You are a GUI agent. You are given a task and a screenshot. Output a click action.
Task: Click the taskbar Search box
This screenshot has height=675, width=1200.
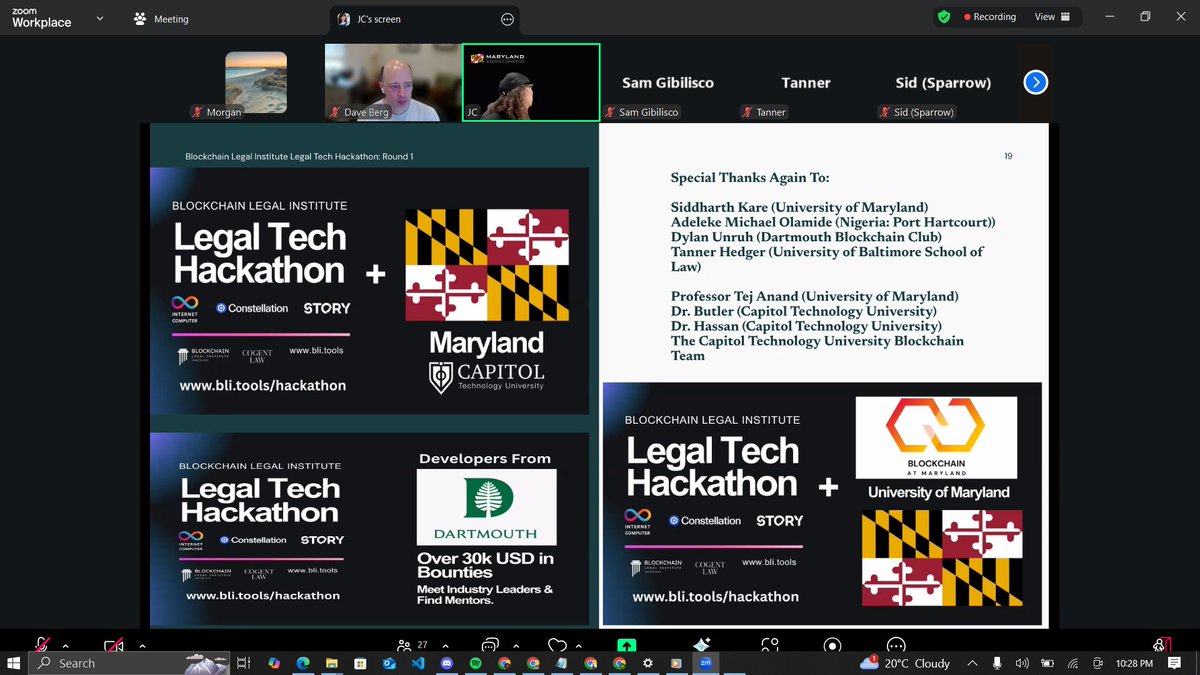click(130, 663)
